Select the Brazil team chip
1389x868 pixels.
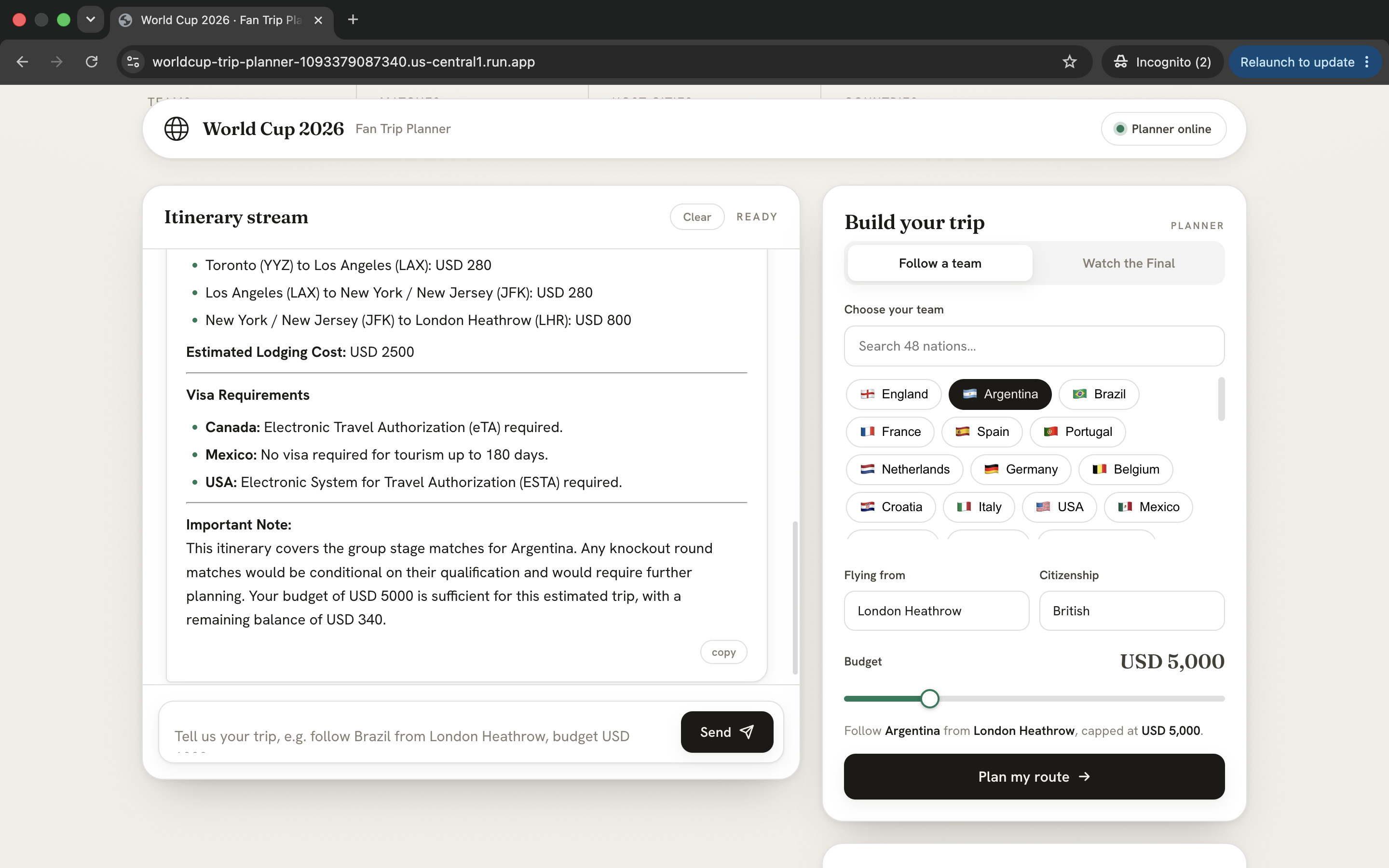tap(1099, 394)
